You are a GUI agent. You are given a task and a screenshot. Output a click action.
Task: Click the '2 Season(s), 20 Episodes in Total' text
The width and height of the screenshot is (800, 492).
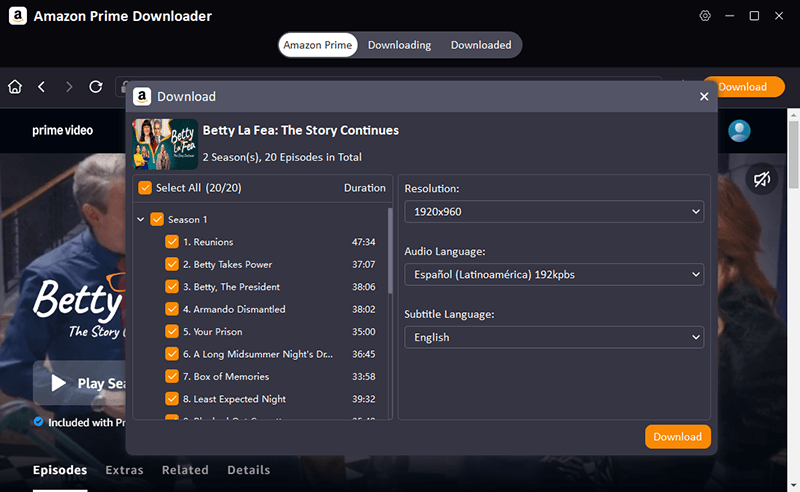[x=282, y=157]
